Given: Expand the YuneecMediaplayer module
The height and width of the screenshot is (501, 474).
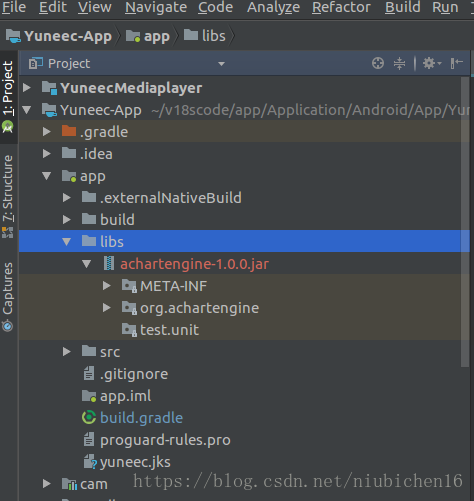Looking at the screenshot, I should coord(27,88).
